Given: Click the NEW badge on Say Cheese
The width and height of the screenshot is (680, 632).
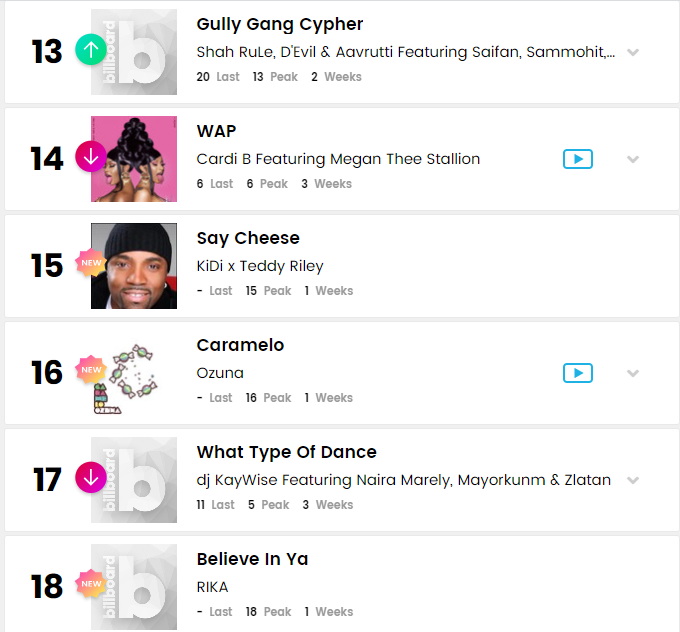Looking at the screenshot, I should 91,263.
